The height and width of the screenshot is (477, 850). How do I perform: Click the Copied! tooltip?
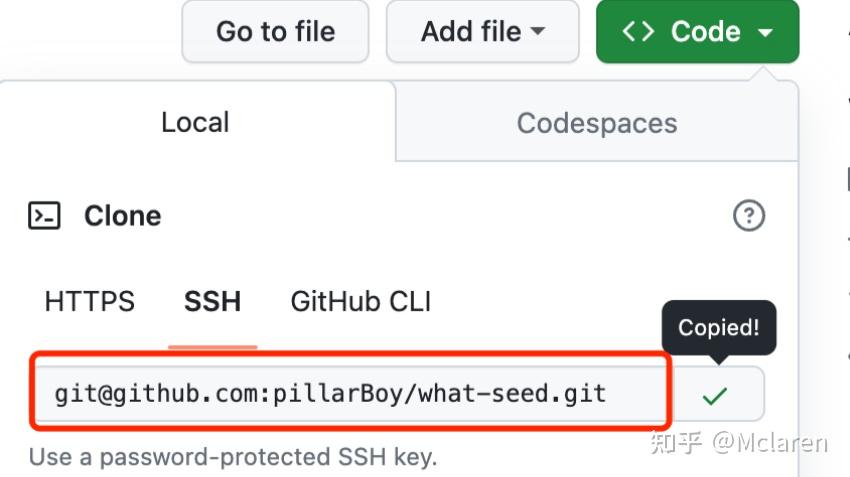719,327
